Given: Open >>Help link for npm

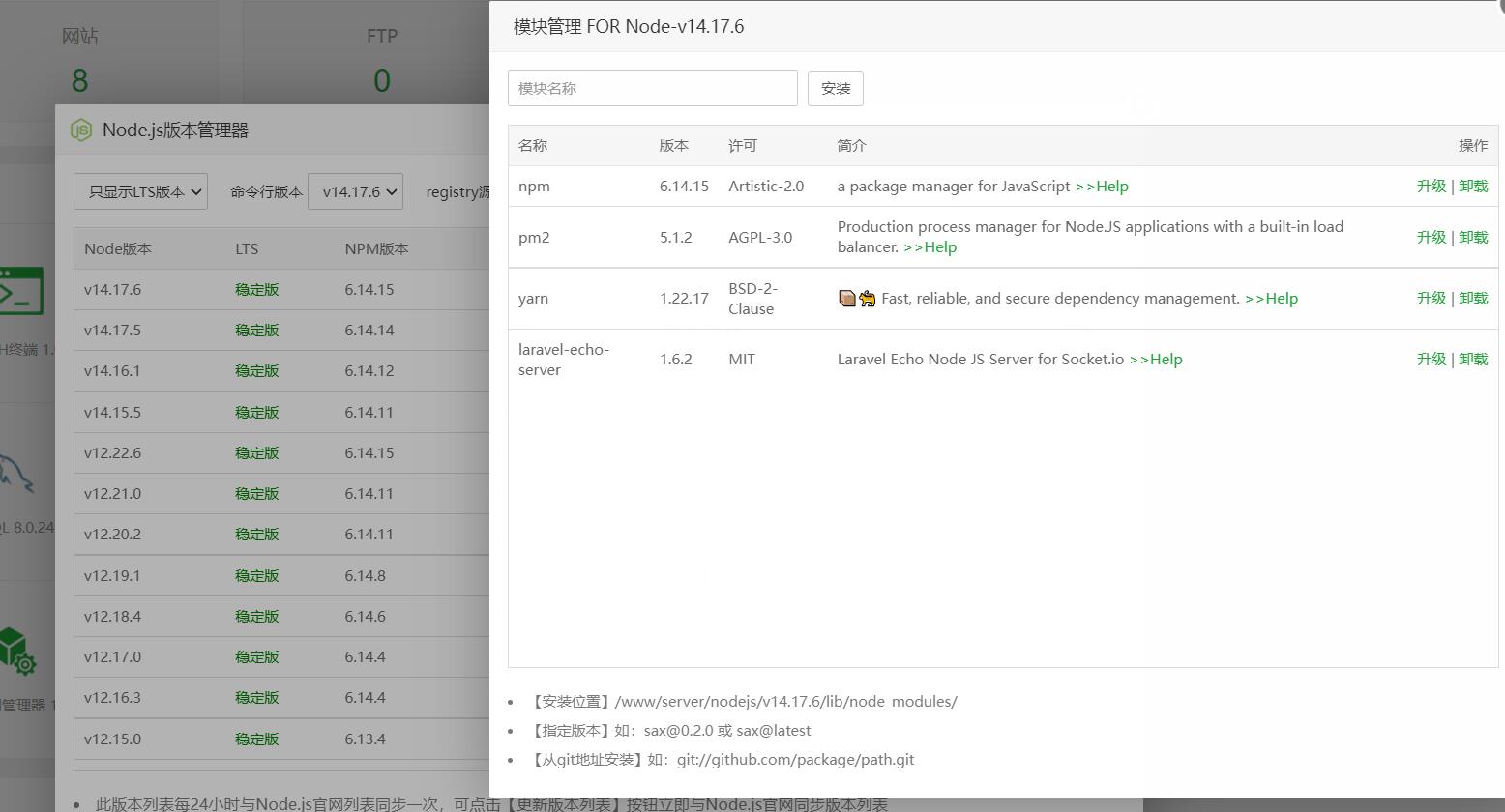Looking at the screenshot, I should [1102, 187].
